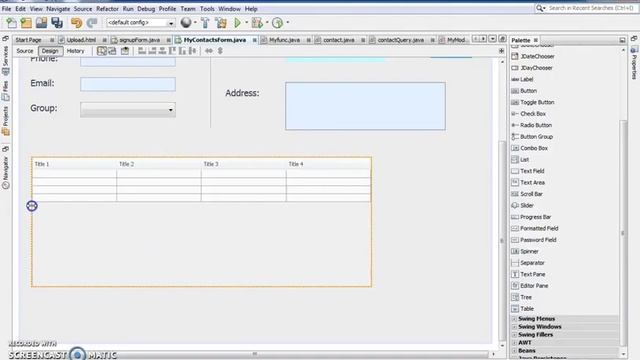Open dropdown arrow next to Run icon

click(x=246, y=23)
